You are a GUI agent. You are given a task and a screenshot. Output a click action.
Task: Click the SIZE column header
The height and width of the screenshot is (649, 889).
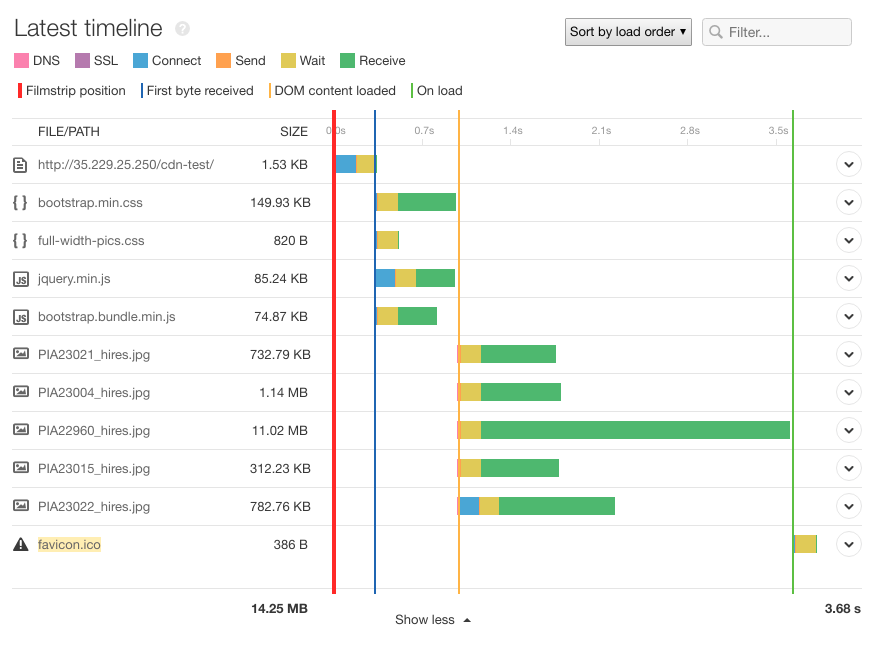(294, 132)
